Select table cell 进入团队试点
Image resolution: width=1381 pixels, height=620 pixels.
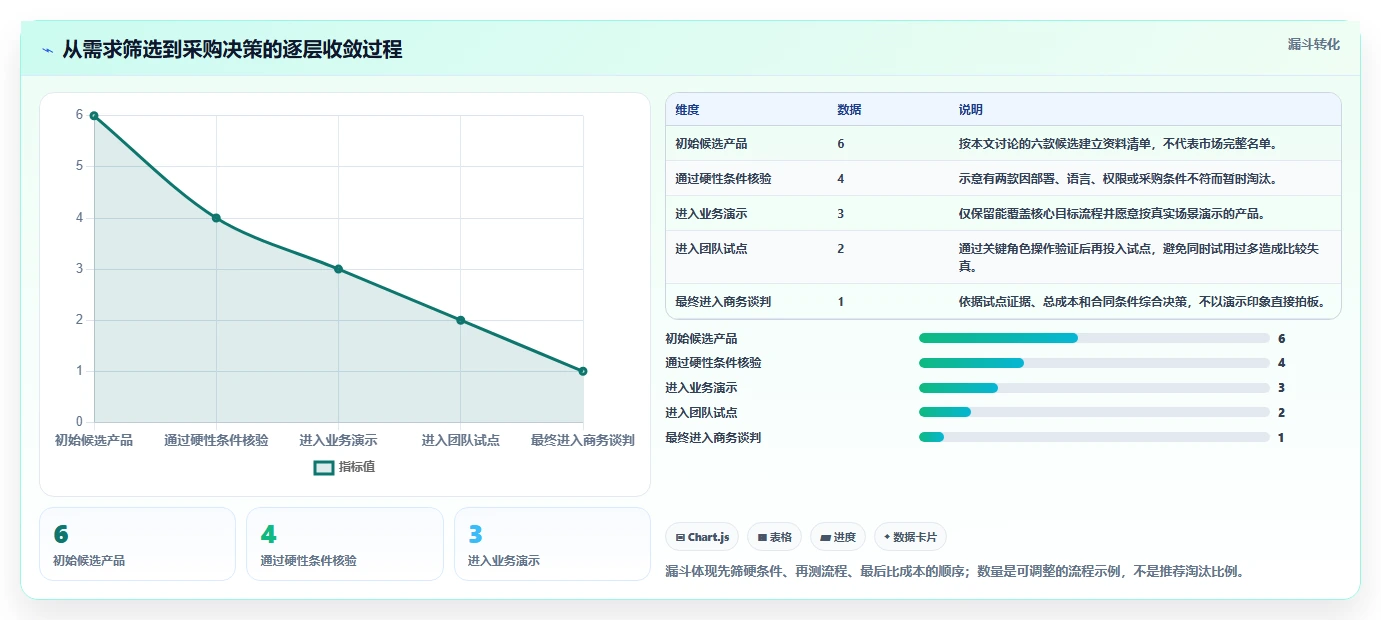click(711, 249)
